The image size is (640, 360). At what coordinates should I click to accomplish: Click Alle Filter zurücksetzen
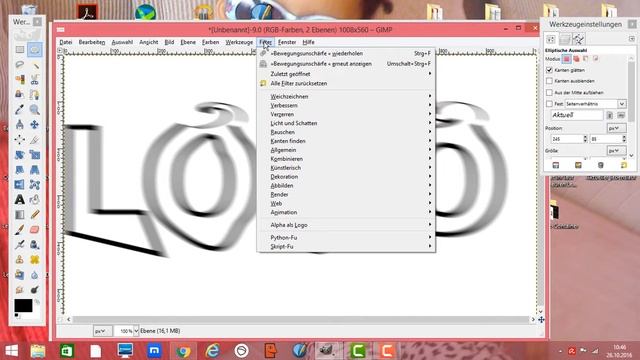pyautogui.click(x=346, y=83)
